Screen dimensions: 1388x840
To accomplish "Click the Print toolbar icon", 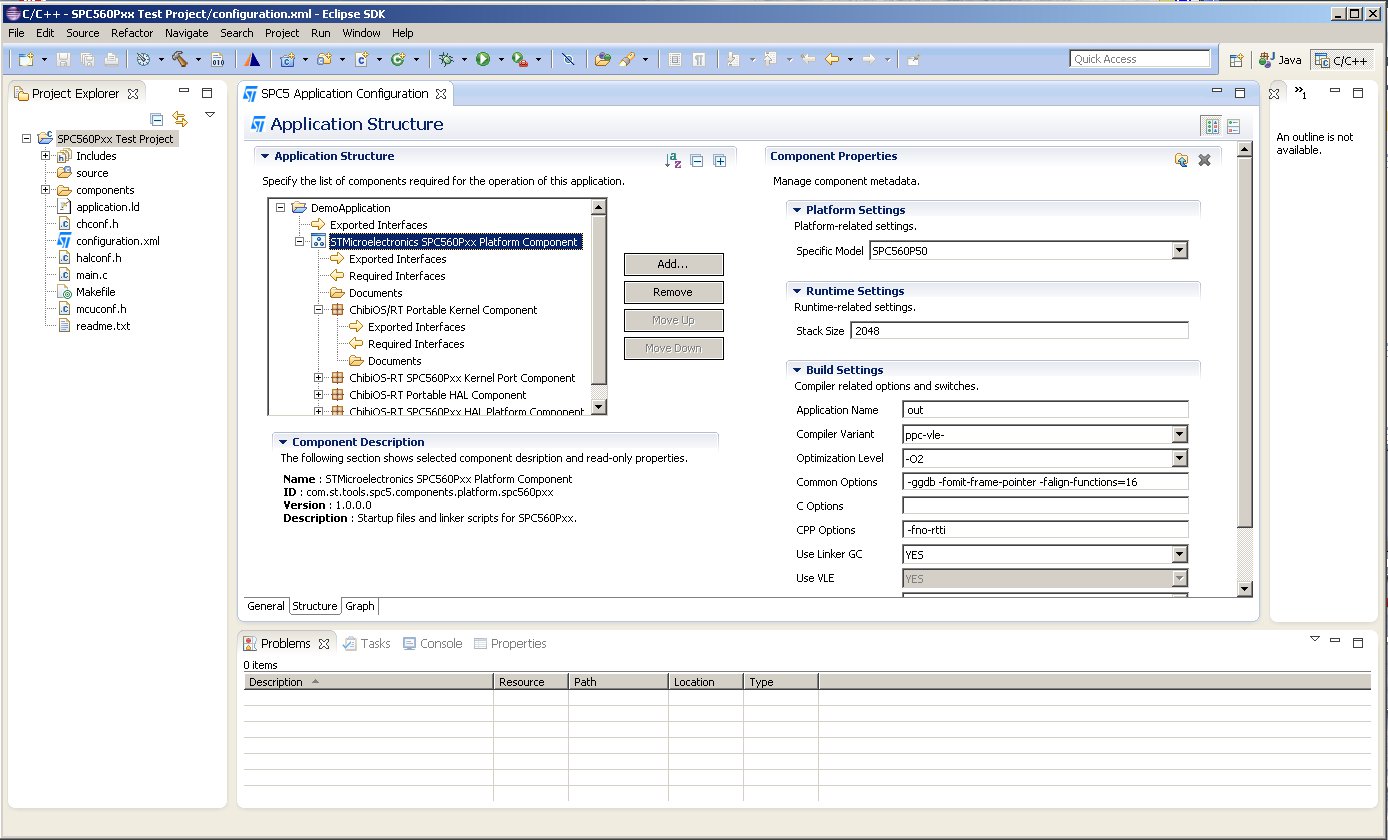I will pos(112,60).
